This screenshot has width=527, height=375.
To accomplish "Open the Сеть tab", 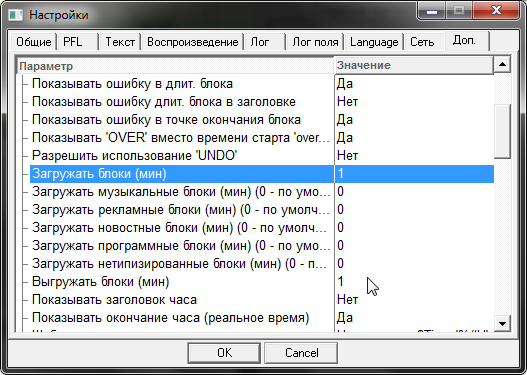I will pyautogui.click(x=424, y=42).
